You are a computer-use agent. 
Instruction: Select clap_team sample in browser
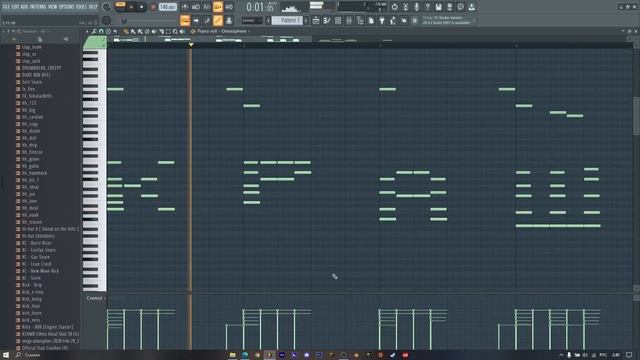[x=31, y=47]
